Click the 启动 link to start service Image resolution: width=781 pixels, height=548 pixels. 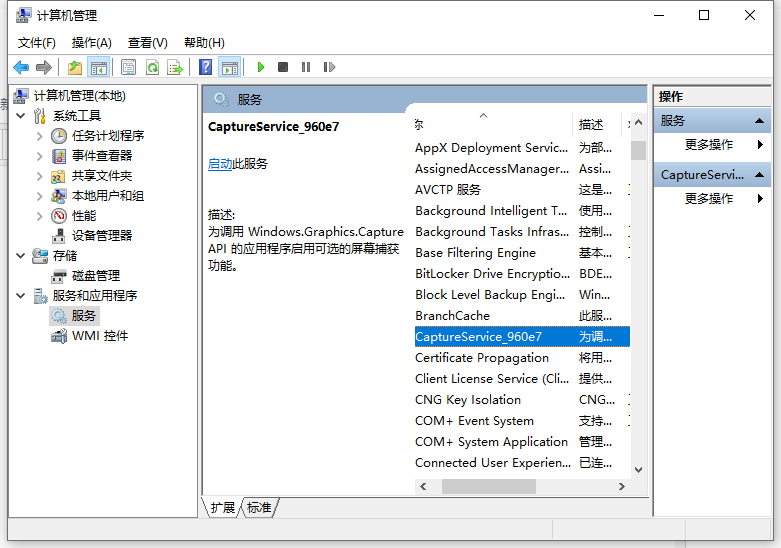[220, 164]
